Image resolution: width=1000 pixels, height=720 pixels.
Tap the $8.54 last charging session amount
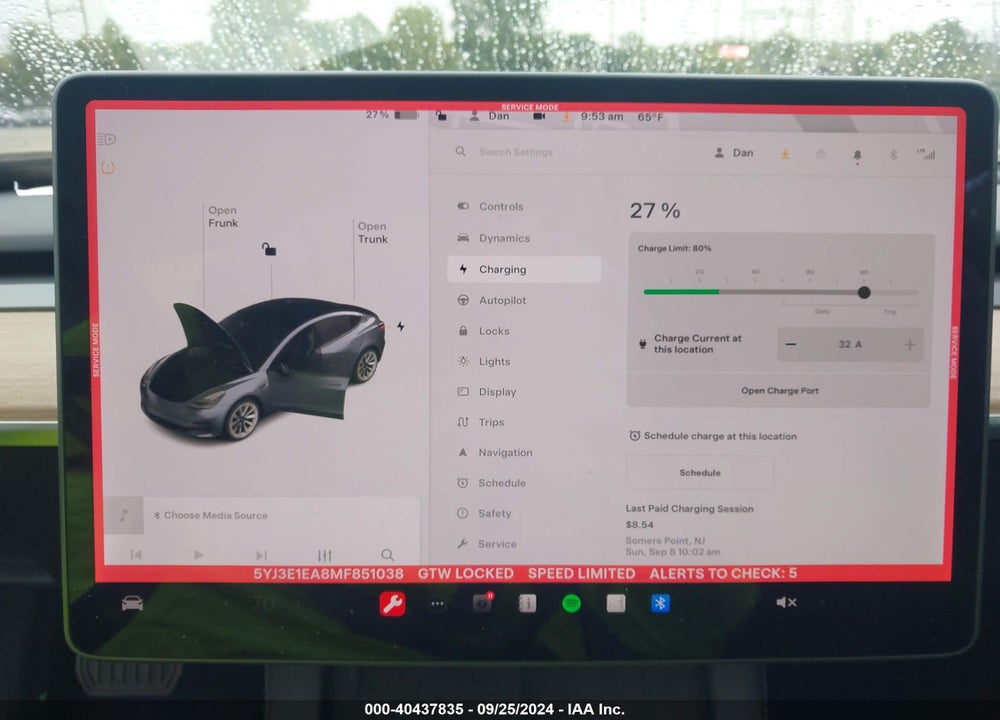(x=640, y=525)
